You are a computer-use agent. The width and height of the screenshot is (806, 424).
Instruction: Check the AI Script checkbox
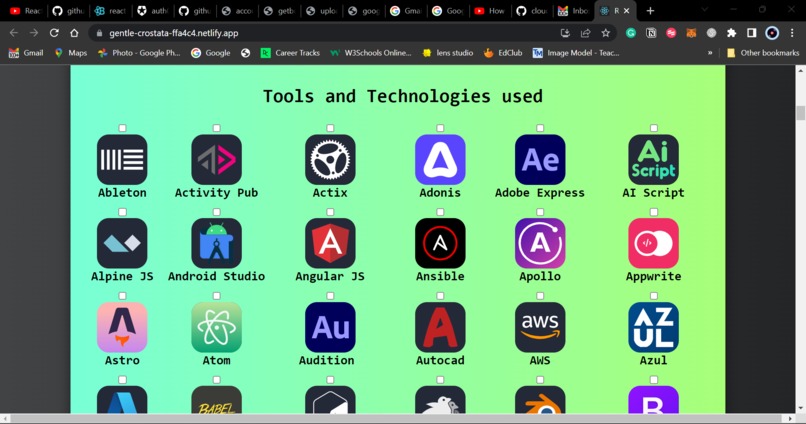click(653, 128)
